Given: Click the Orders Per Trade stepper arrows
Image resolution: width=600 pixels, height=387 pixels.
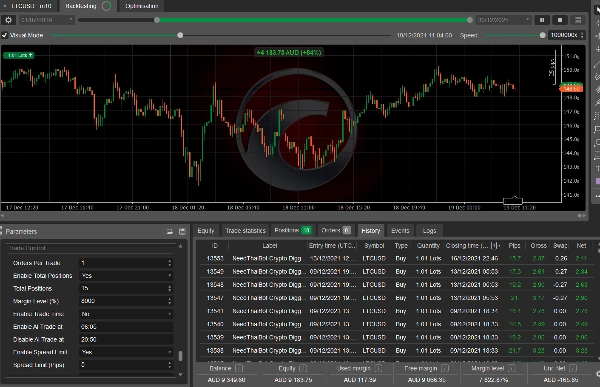Looking at the screenshot, I should 170,263.
